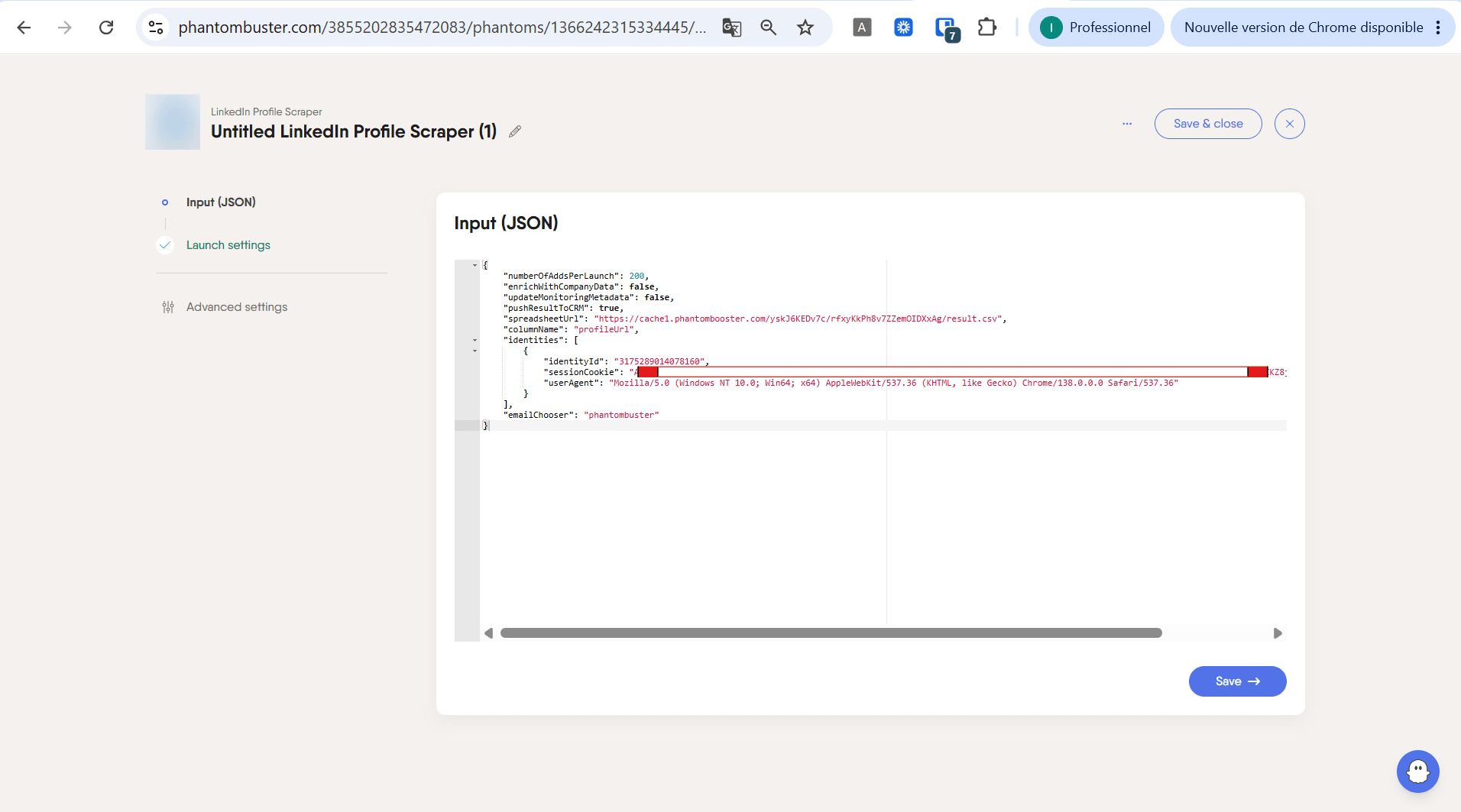Click the Launch settings checkmark icon
The height and width of the screenshot is (812, 1461).
click(x=165, y=245)
